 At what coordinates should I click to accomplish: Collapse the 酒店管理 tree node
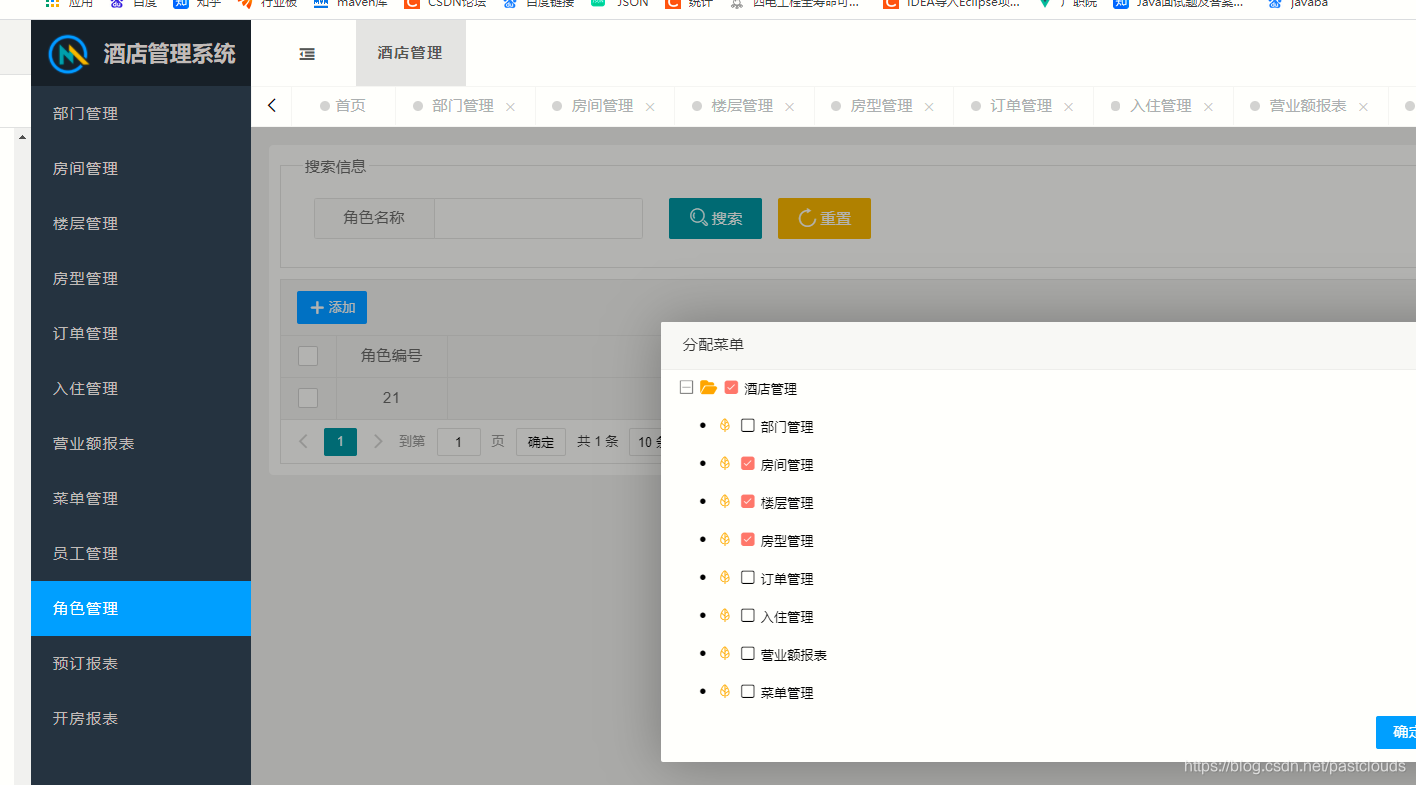tap(686, 386)
